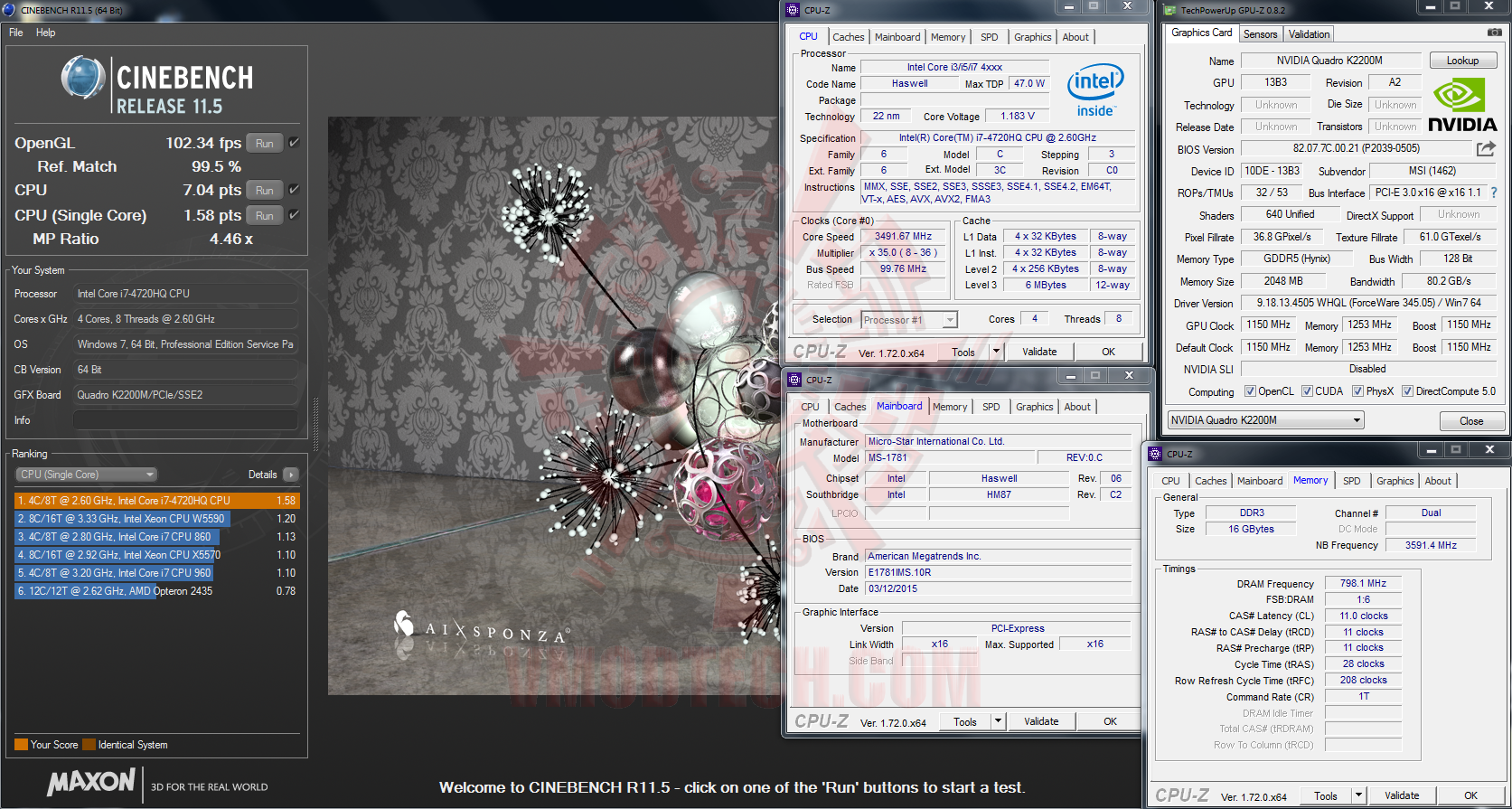This screenshot has height=809, width=1512.
Task: Click the Specification field in CPU-Z
Action: point(998,138)
